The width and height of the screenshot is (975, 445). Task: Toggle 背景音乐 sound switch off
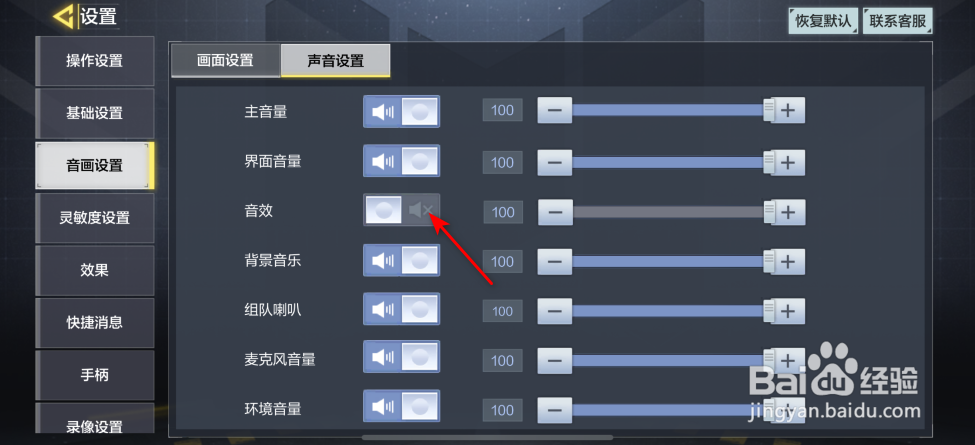click(x=401, y=260)
